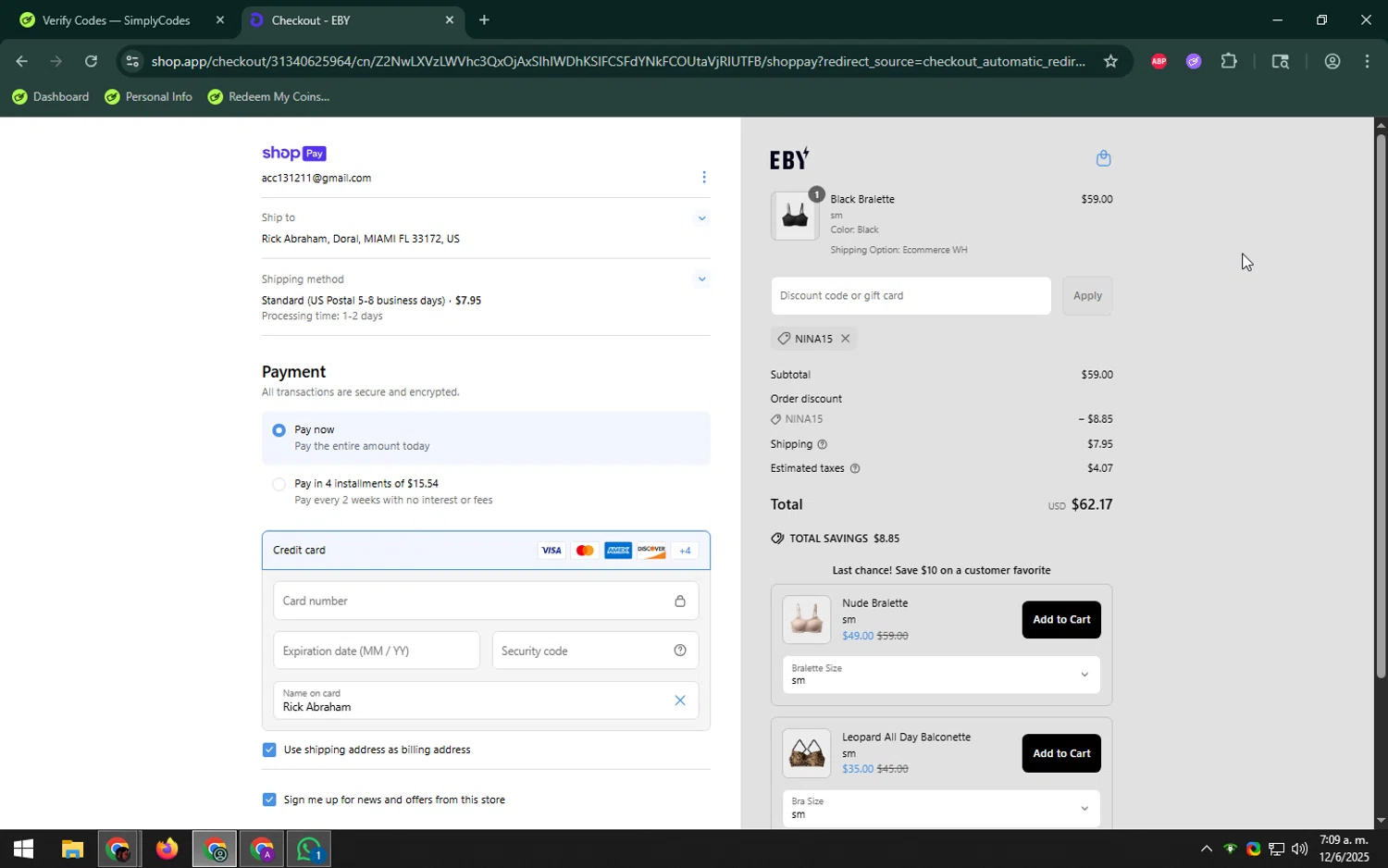Open the Windows Start menu
The height and width of the screenshot is (868, 1388).
pyautogui.click(x=23, y=849)
